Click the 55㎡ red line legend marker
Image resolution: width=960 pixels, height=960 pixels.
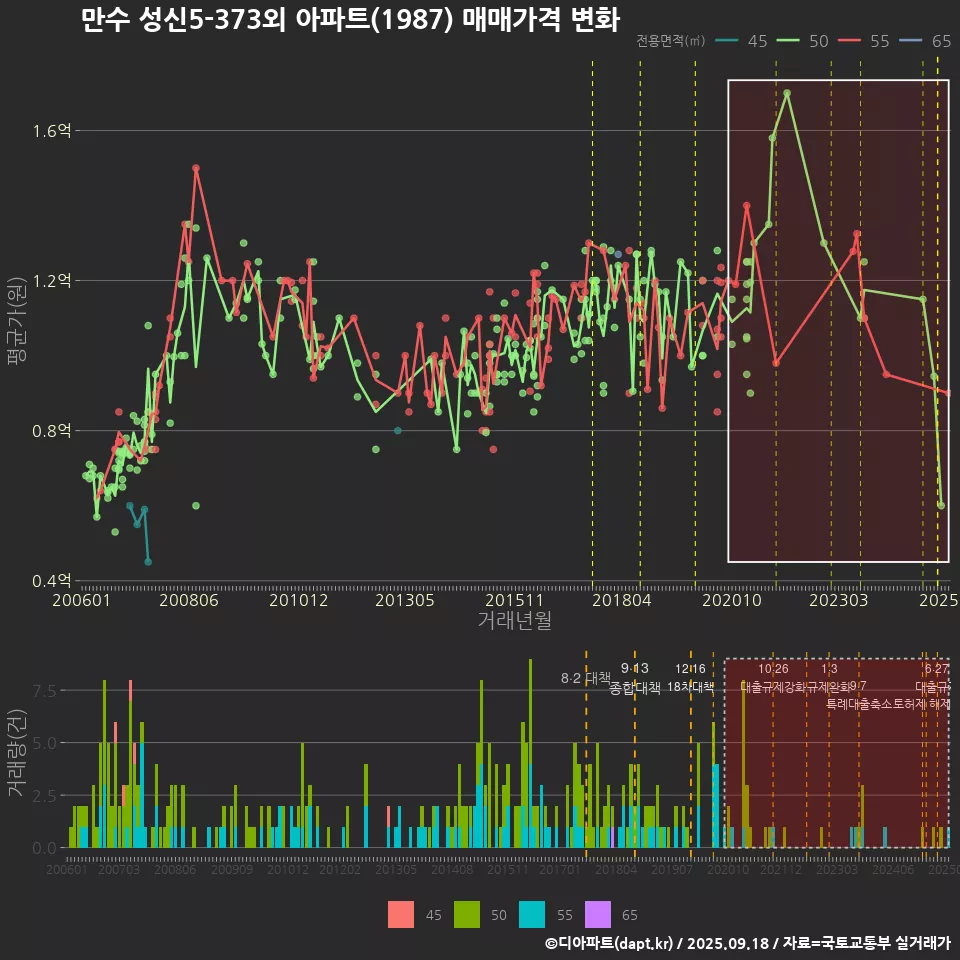tap(851, 41)
